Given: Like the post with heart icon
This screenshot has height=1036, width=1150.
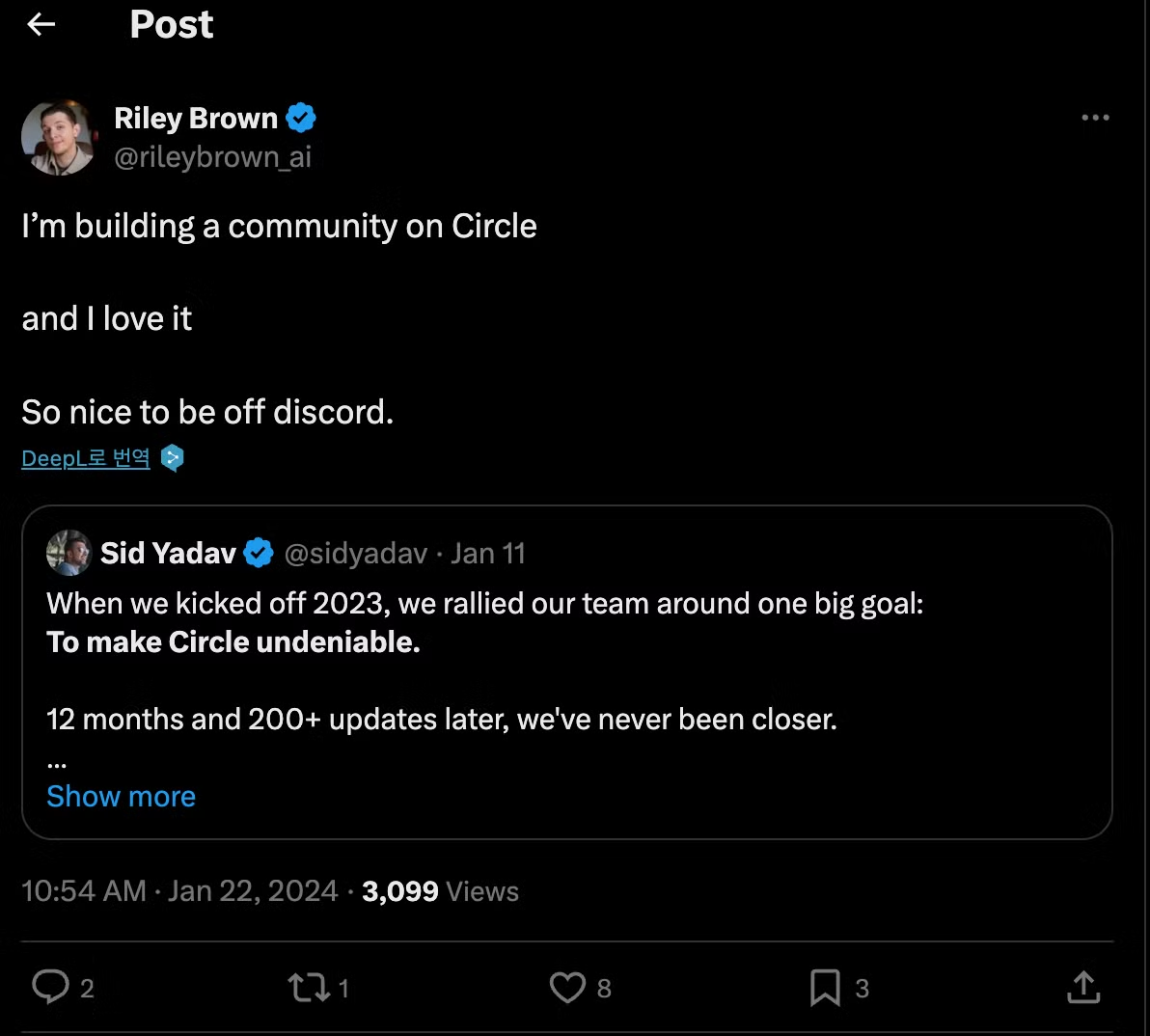Looking at the screenshot, I should click(x=567, y=987).
